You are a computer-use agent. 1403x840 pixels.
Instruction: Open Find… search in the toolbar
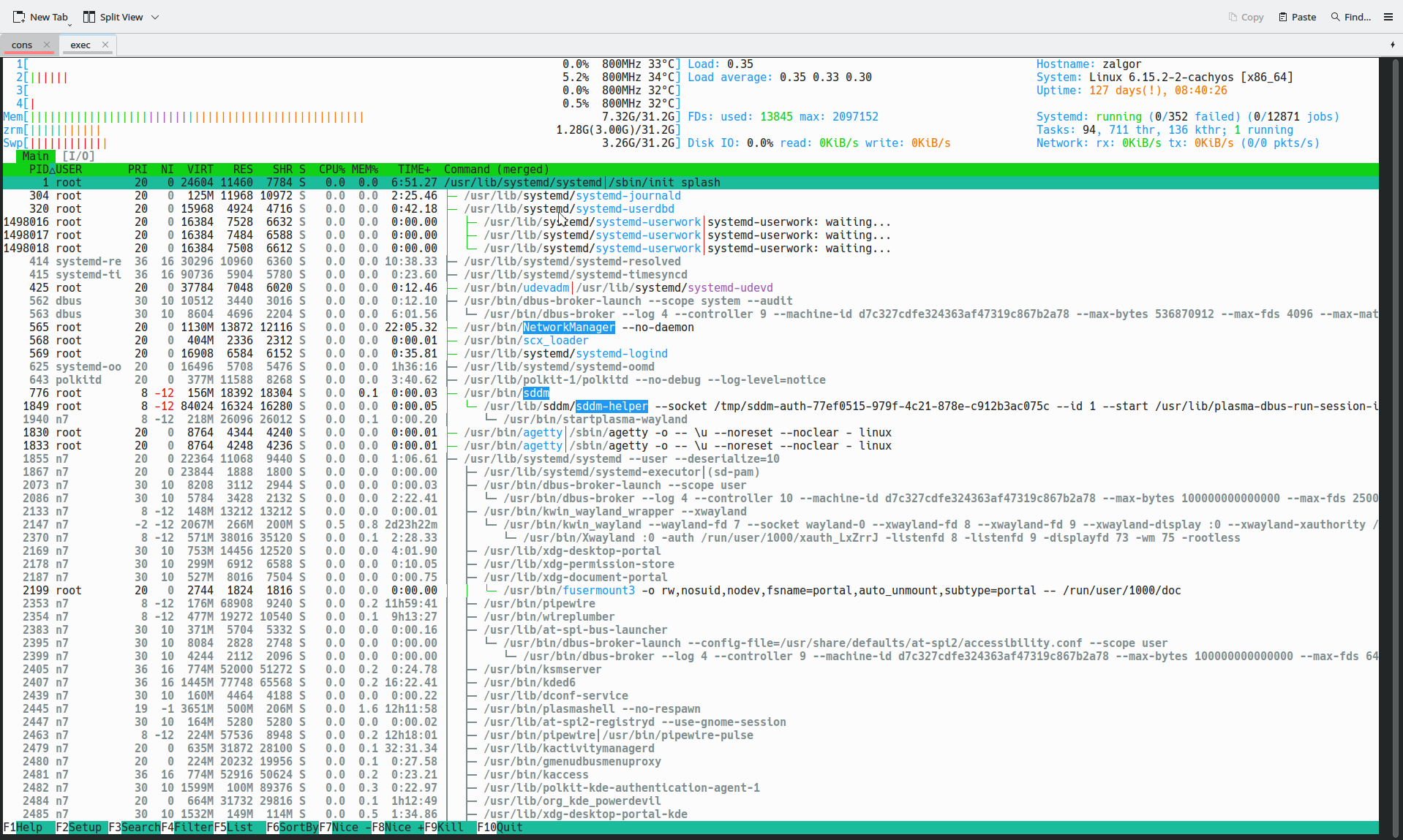coord(1351,17)
